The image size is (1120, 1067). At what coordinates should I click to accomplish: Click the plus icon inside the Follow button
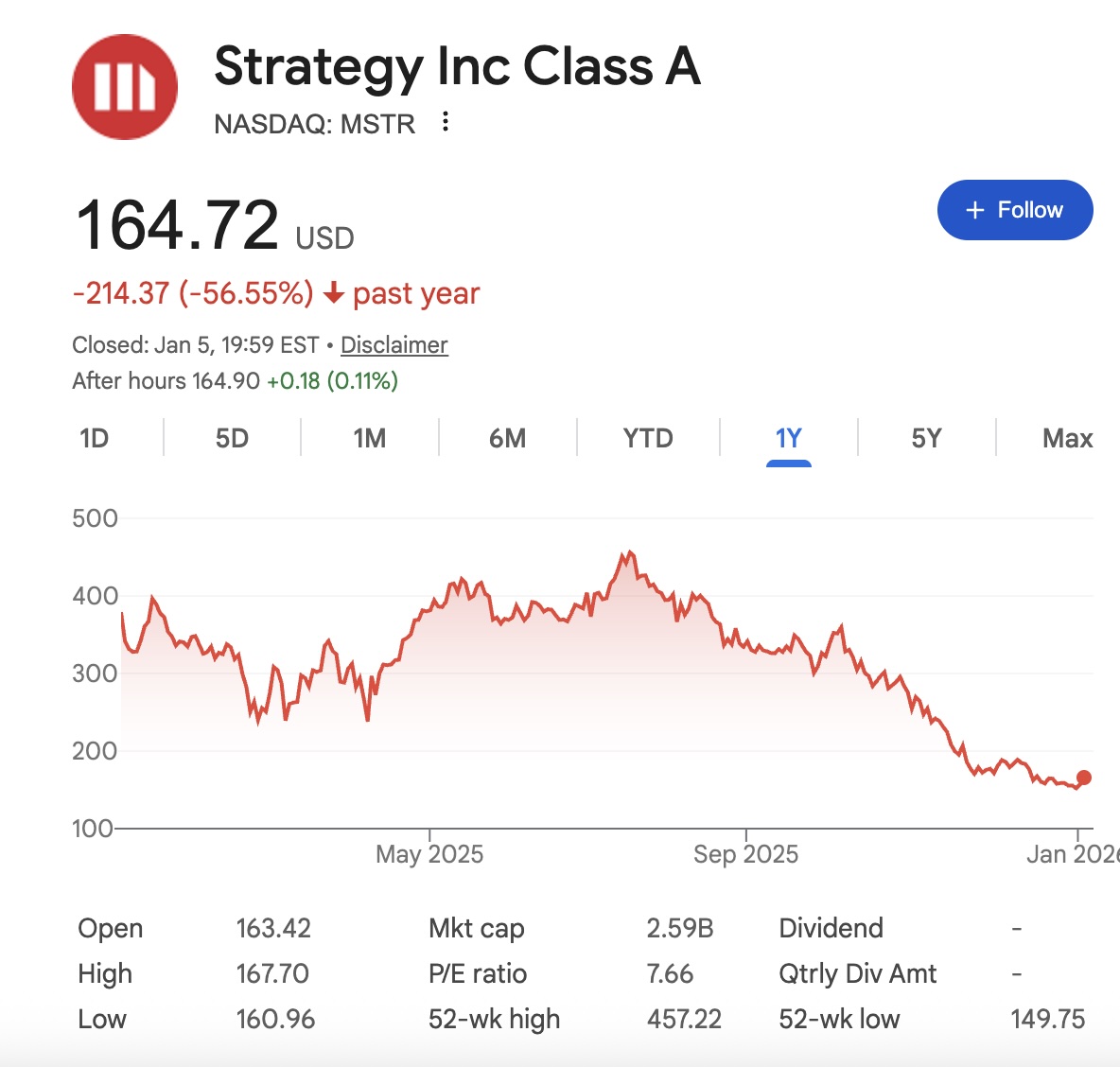[x=974, y=210]
